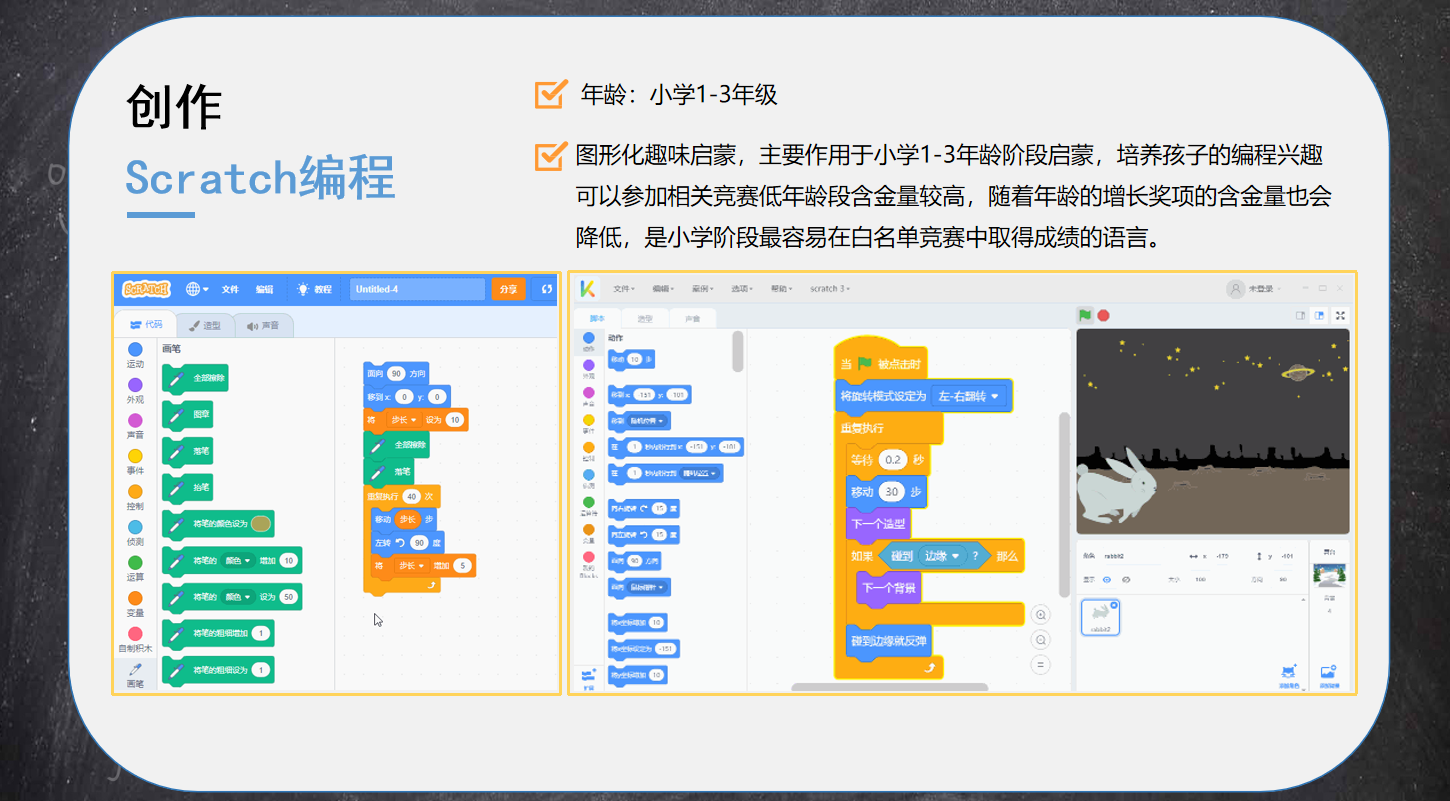Click the reload icon beside 分享
Viewport: 1450px width, 801px height.
click(x=547, y=289)
